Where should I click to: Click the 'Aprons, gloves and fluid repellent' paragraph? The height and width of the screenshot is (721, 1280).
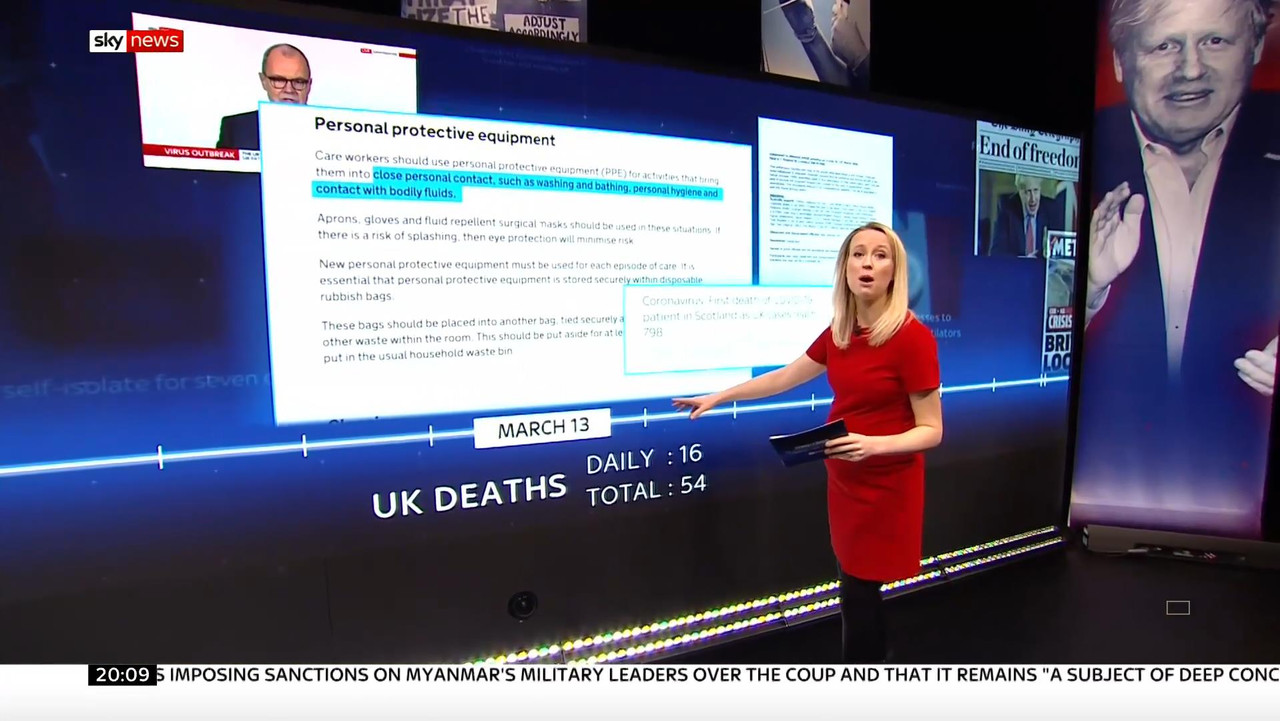(x=518, y=228)
